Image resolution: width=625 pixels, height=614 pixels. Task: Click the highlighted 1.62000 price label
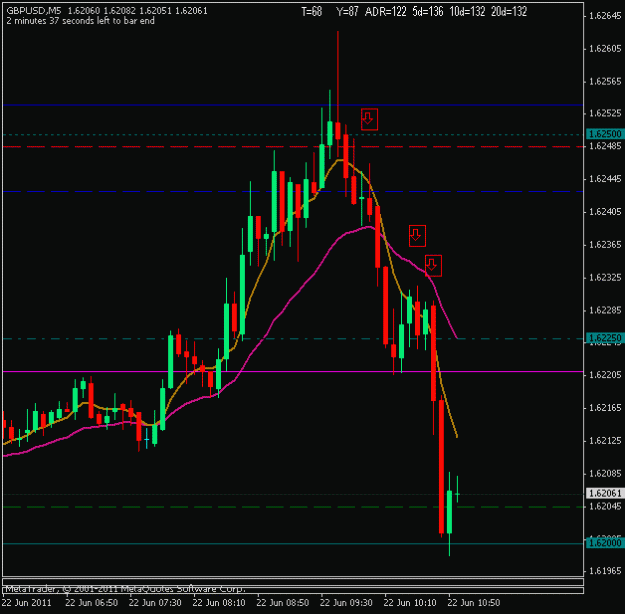pyautogui.click(x=605, y=543)
